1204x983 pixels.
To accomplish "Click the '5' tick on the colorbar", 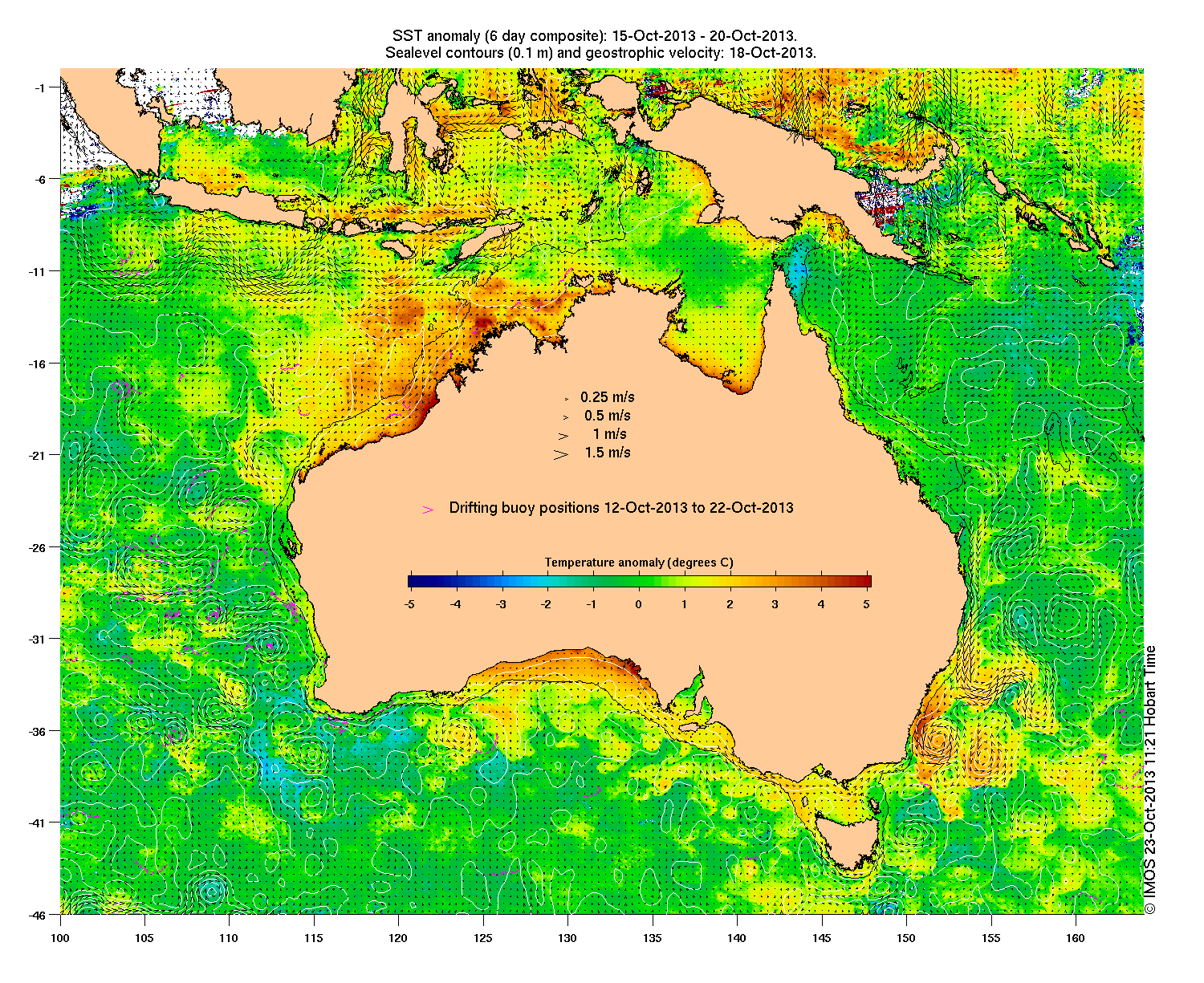I will [x=867, y=604].
